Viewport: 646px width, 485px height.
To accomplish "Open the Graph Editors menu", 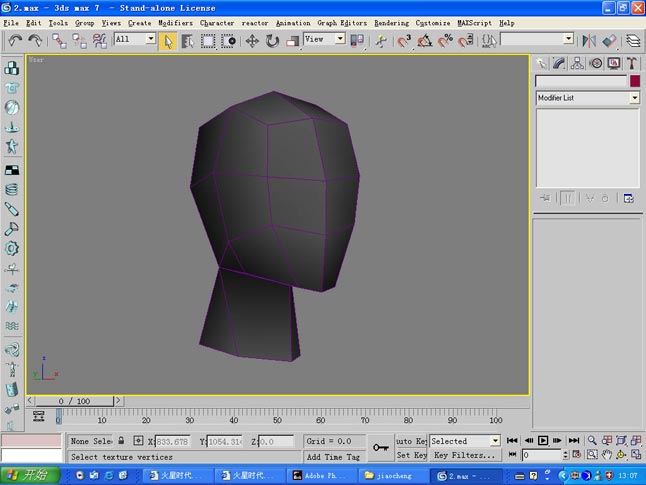I will 342,23.
